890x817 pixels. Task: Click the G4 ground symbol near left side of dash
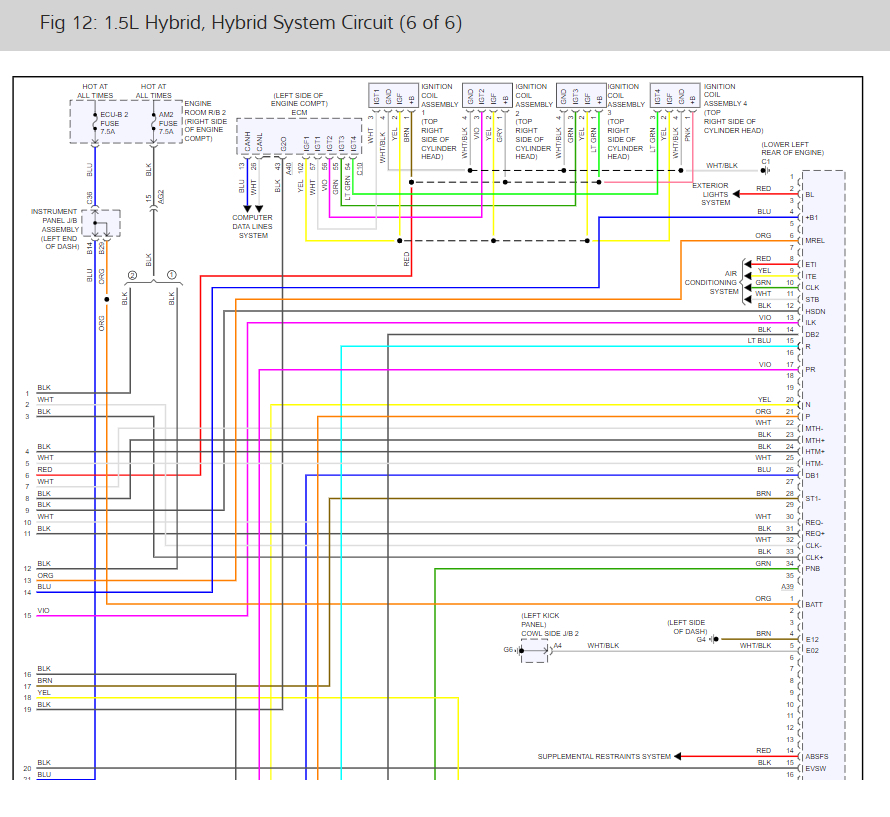pyautogui.click(x=714, y=639)
